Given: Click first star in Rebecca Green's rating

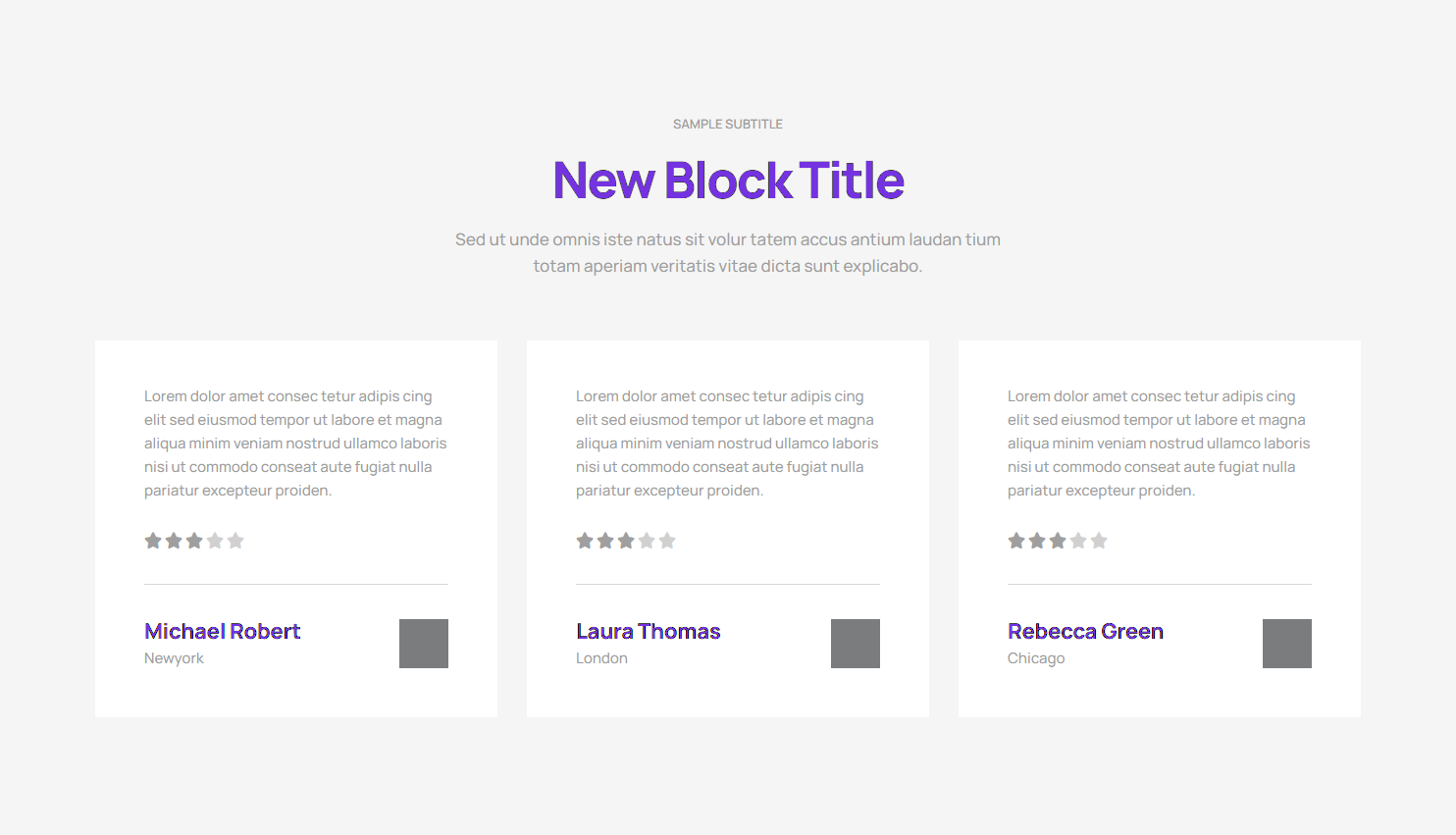Looking at the screenshot, I should pyautogui.click(x=1016, y=541).
